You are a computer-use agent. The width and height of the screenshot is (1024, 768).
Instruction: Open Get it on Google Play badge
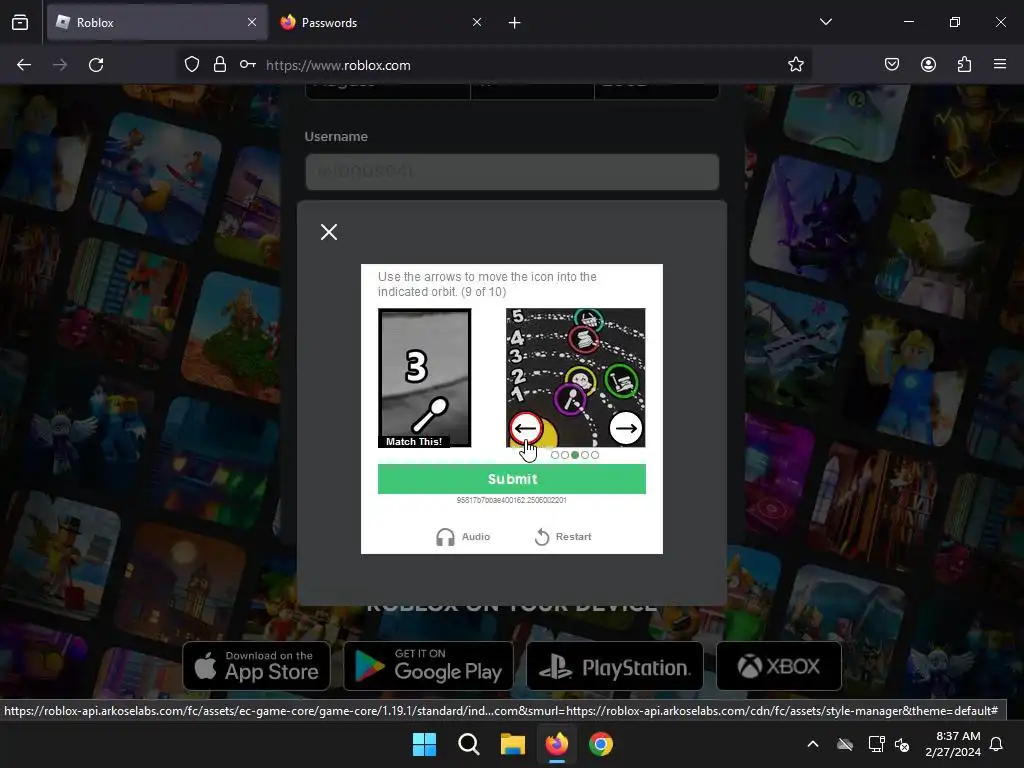coord(428,666)
